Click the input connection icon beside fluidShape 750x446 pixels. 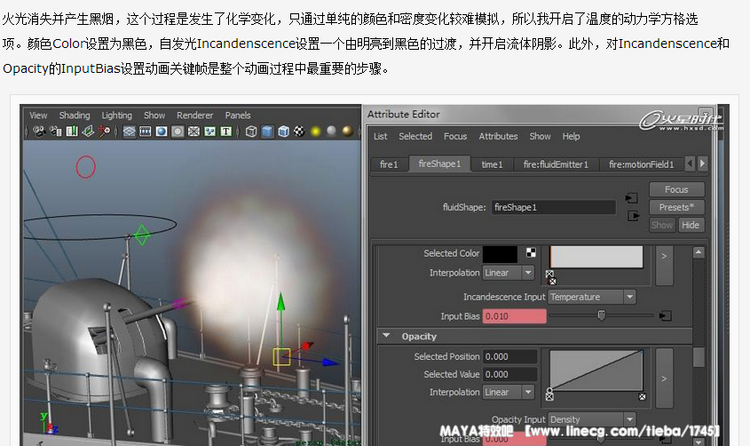click(x=631, y=198)
